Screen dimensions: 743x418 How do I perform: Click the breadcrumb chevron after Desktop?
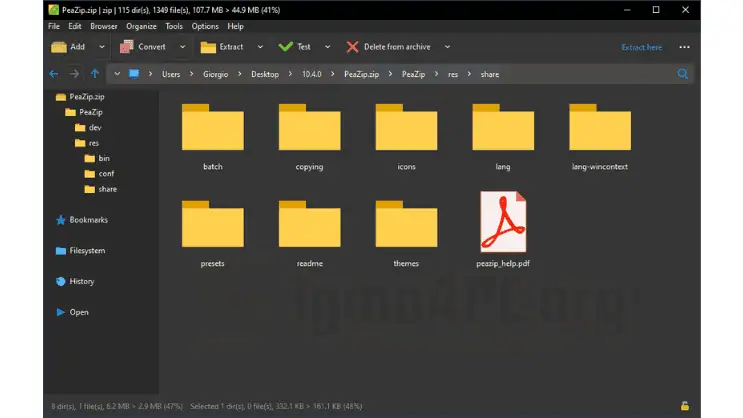(x=290, y=74)
